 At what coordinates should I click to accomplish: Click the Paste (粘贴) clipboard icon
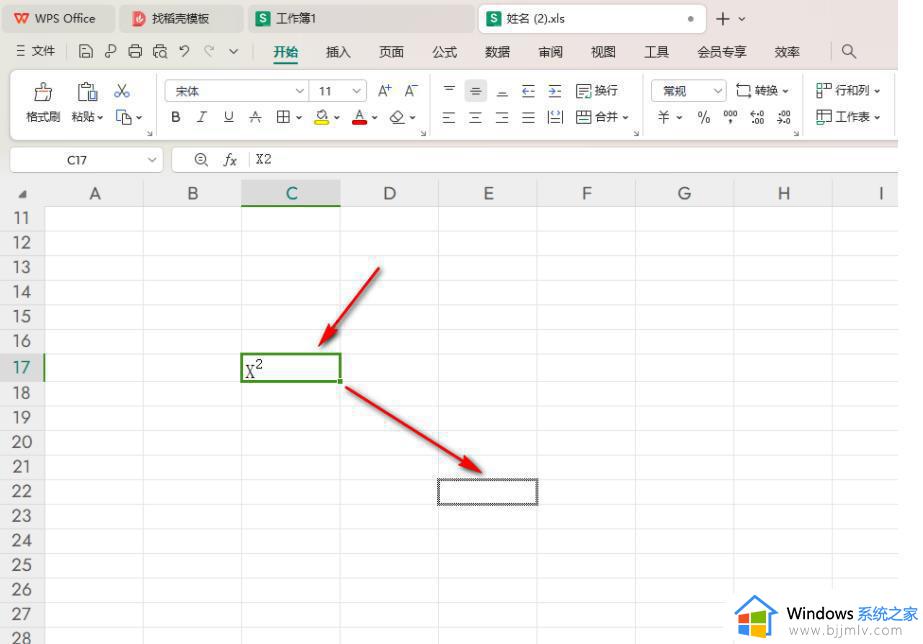[x=87, y=92]
